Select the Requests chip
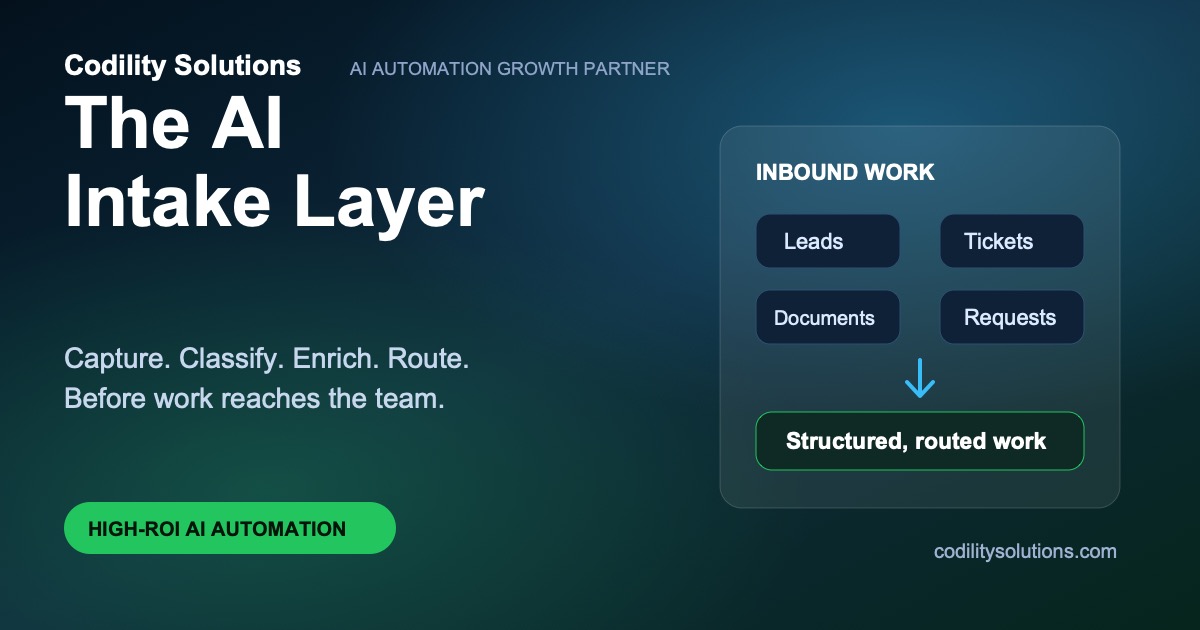The height and width of the screenshot is (630, 1200). [1012, 317]
